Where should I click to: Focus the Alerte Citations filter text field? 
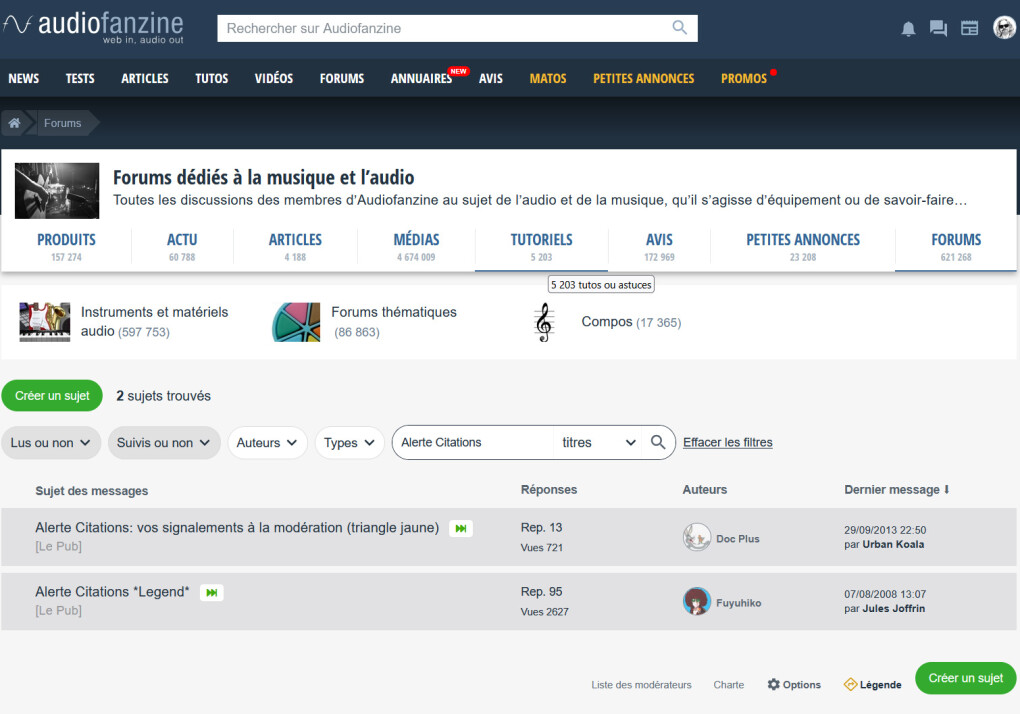click(474, 442)
